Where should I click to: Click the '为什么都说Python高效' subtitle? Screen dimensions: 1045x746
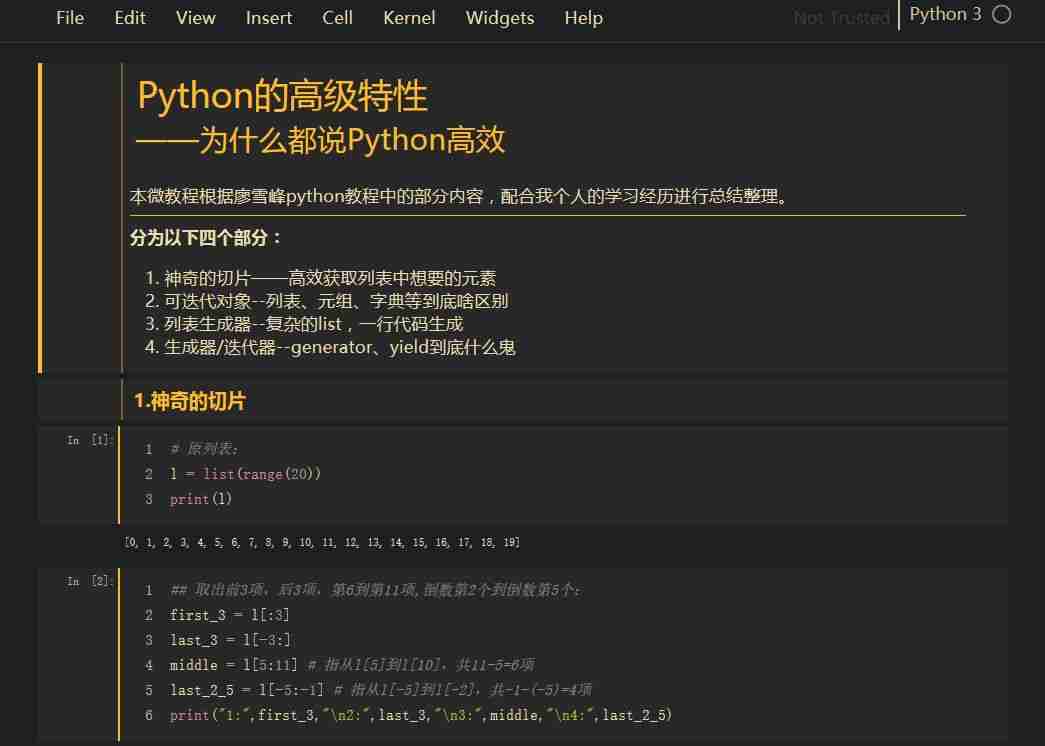320,140
